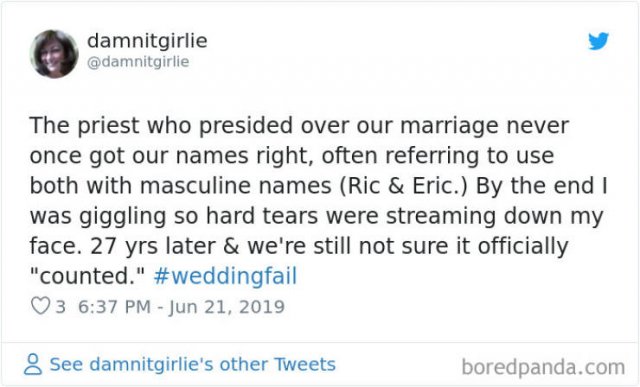See damnitgirlie's other Tweets
Screen dimensions: 640x387
(192, 364)
